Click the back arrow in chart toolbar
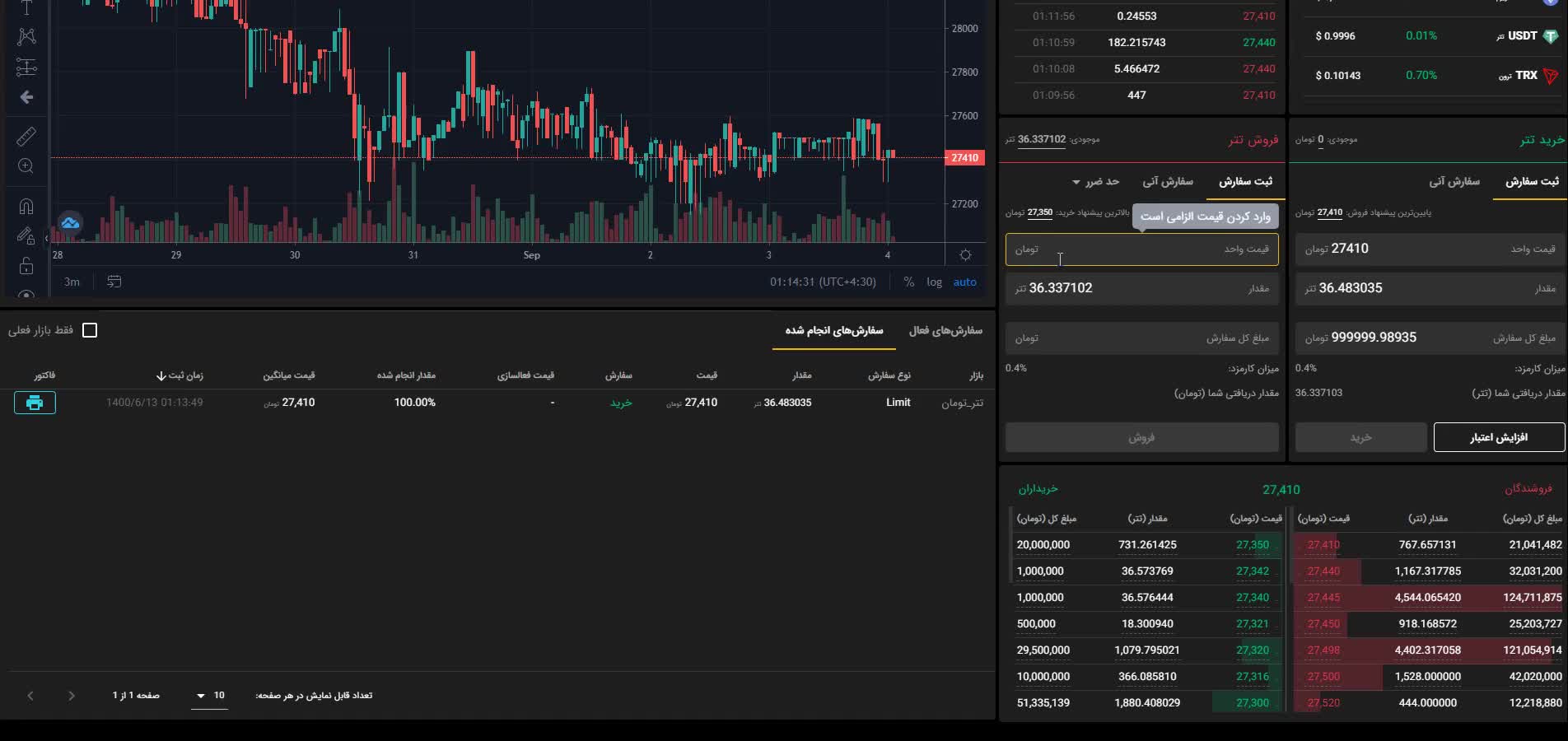The image size is (1568, 741). [26, 97]
